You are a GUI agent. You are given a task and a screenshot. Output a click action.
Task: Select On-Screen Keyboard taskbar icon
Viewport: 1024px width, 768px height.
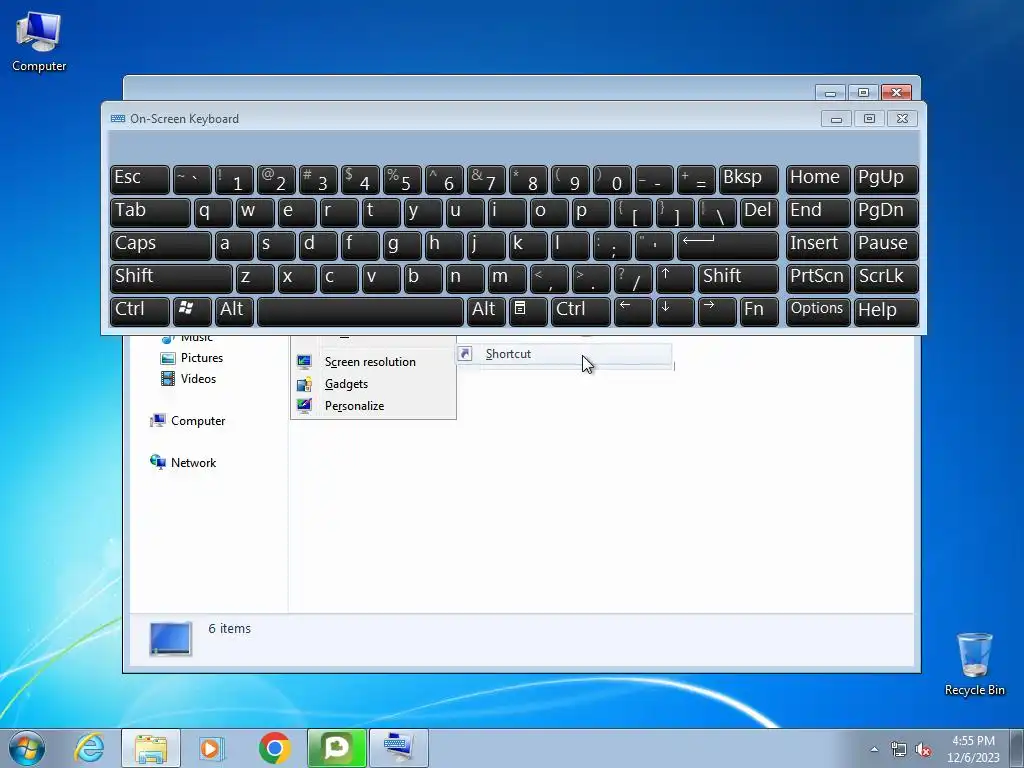click(399, 748)
